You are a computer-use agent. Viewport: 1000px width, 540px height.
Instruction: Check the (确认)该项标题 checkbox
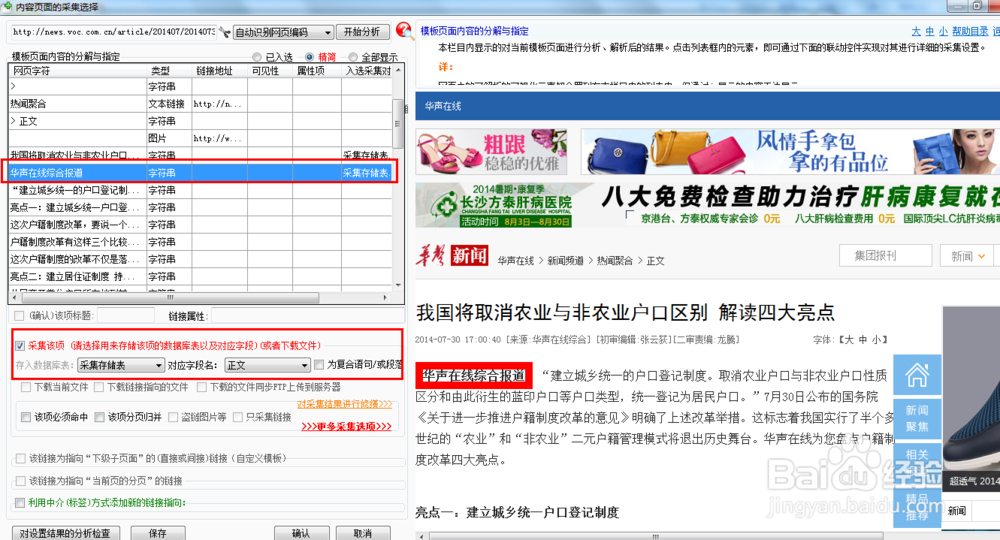click(19, 316)
